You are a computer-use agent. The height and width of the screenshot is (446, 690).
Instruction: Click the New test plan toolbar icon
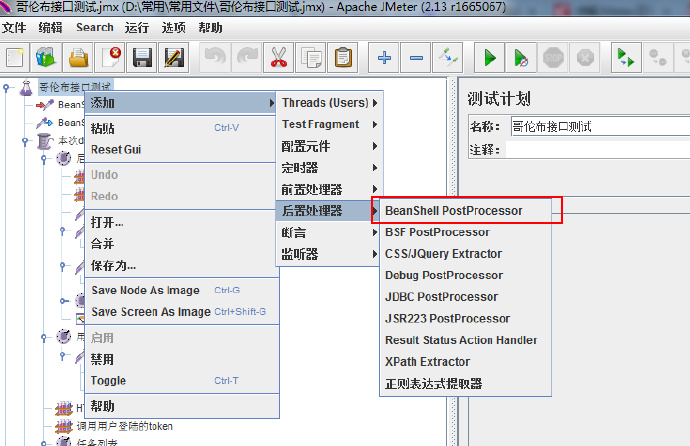[15, 58]
